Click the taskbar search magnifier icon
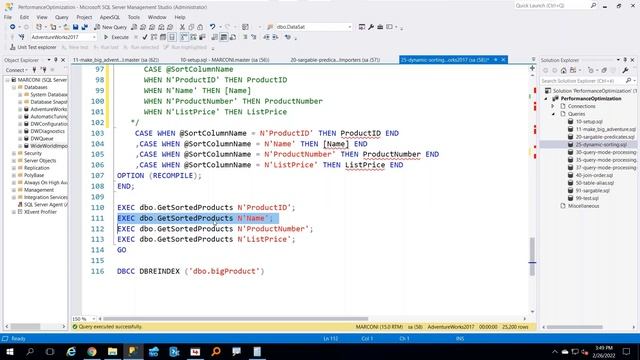 click(30, 351)
